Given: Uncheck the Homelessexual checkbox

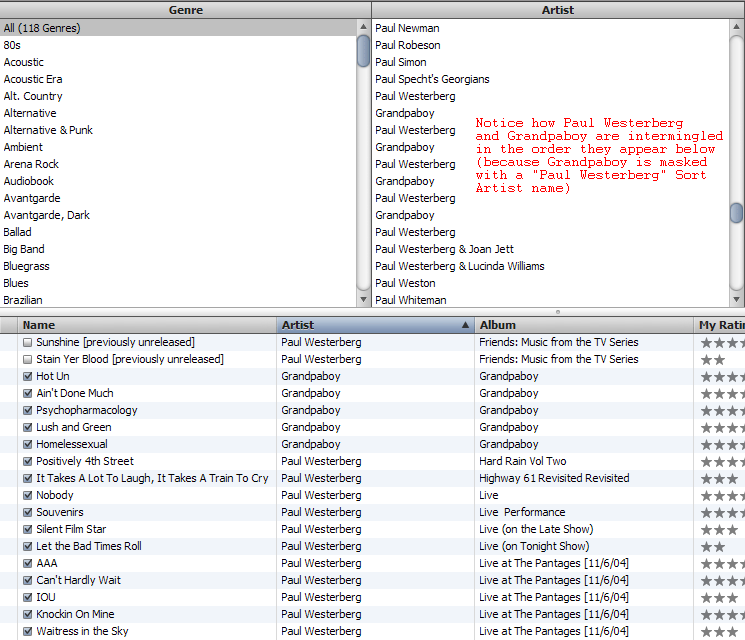Looking at the screenshot, I should coord(28,444).
